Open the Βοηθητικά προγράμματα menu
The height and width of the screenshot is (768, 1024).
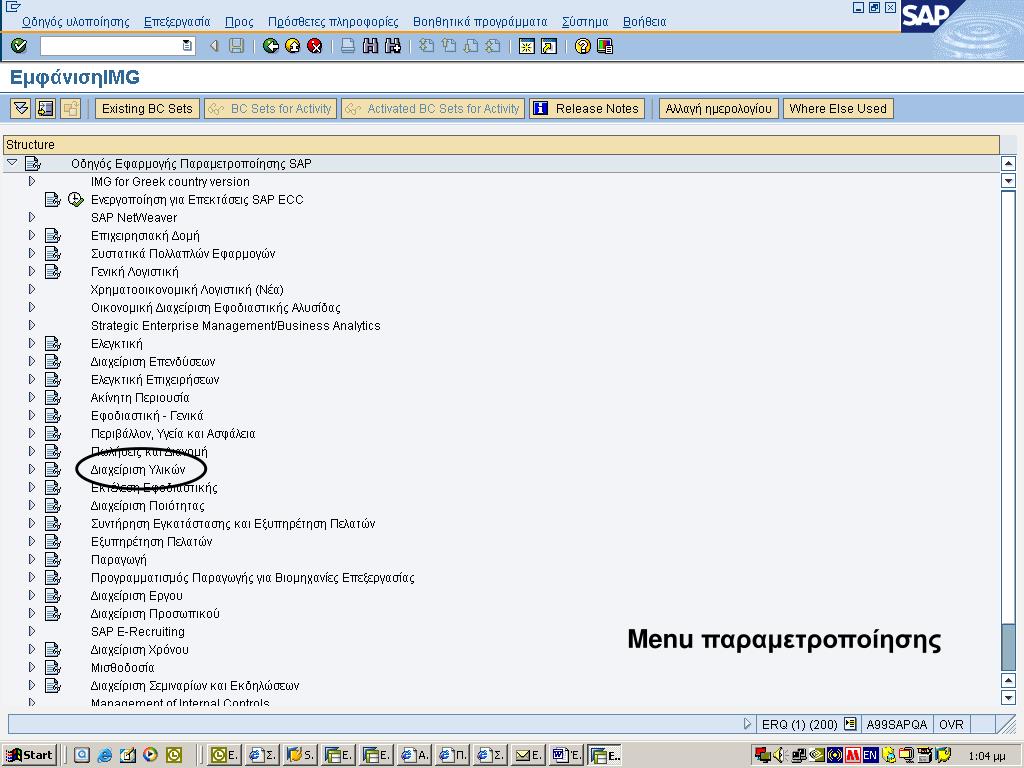(480, 22)
